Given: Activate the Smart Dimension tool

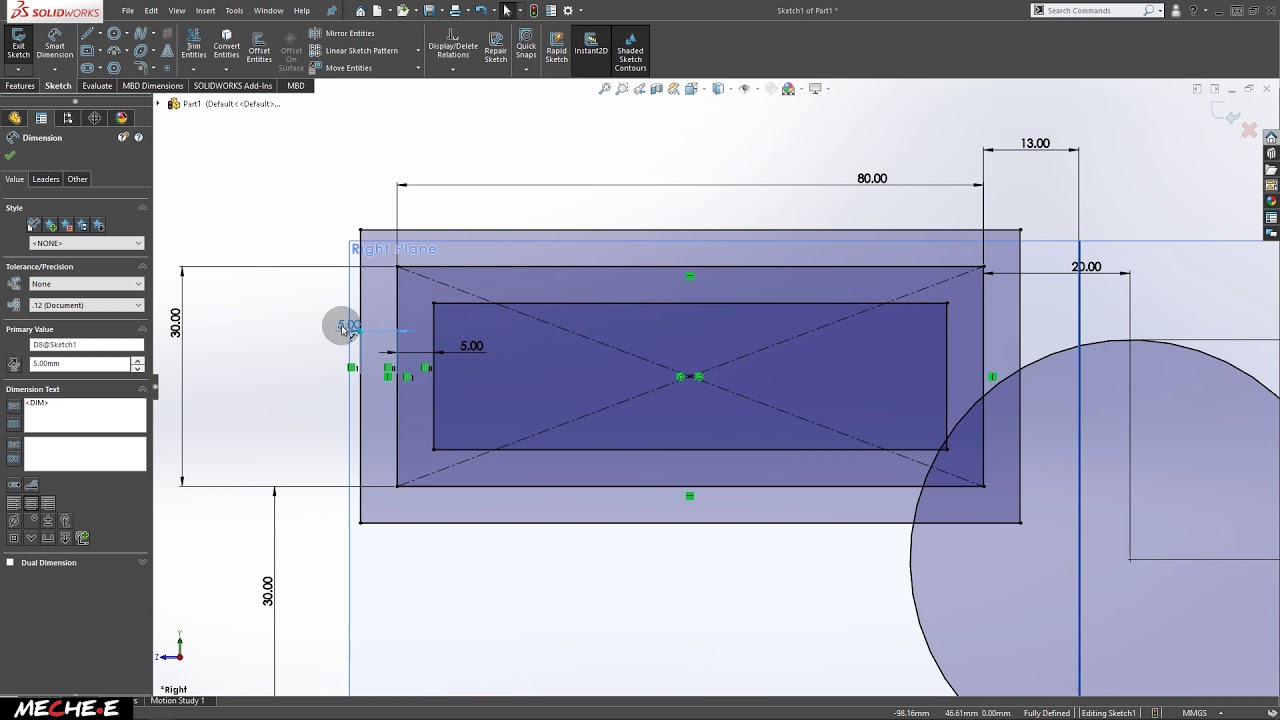Looking at the screenshot, I should click(55, 44).
